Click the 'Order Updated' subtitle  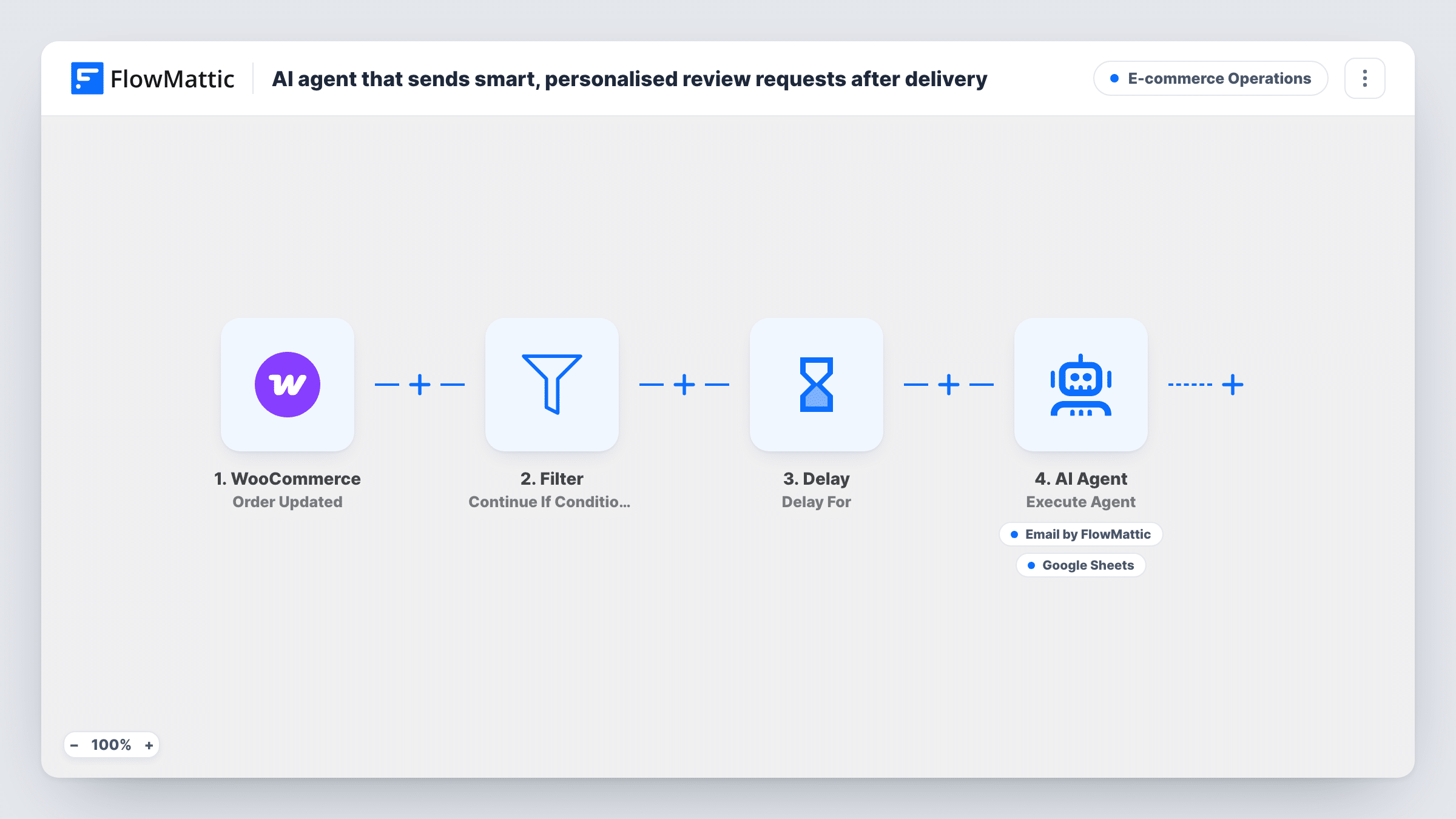[288, 502]
